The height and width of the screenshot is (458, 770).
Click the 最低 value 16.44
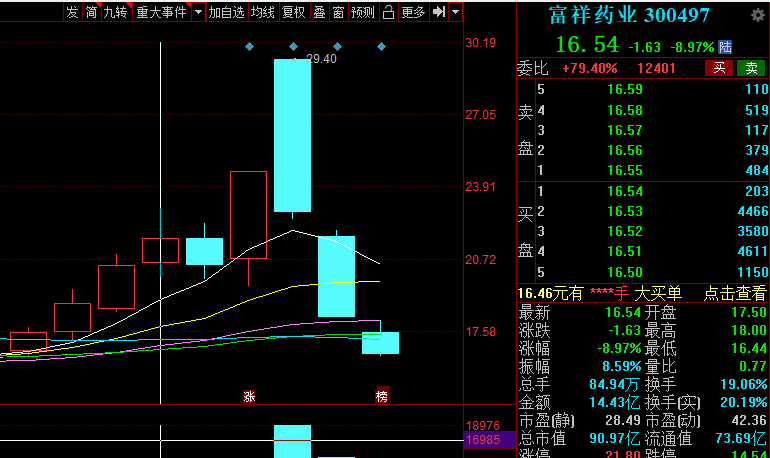pyautogui.click(x=748, y=349)
